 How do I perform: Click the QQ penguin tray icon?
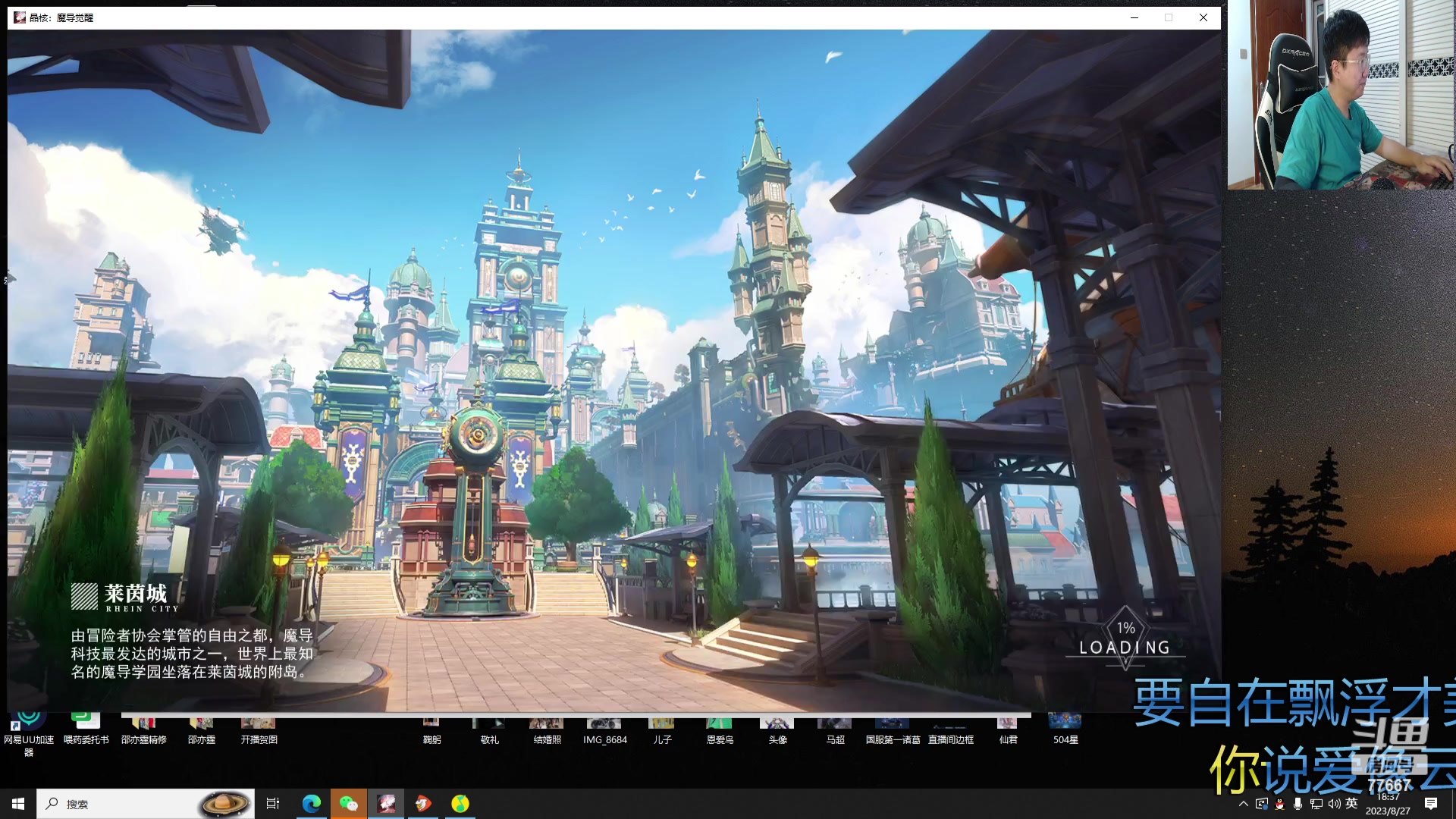point(1280,804)
